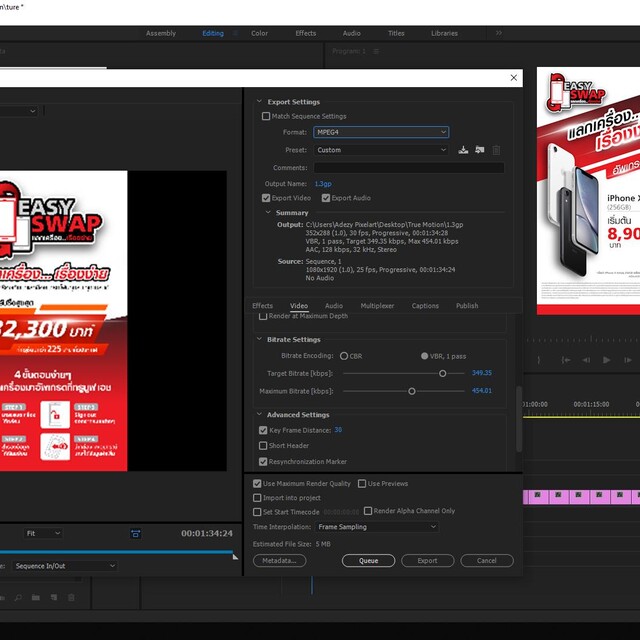
Task: Uncheck Resynchronization Marker
Action: 263,462
